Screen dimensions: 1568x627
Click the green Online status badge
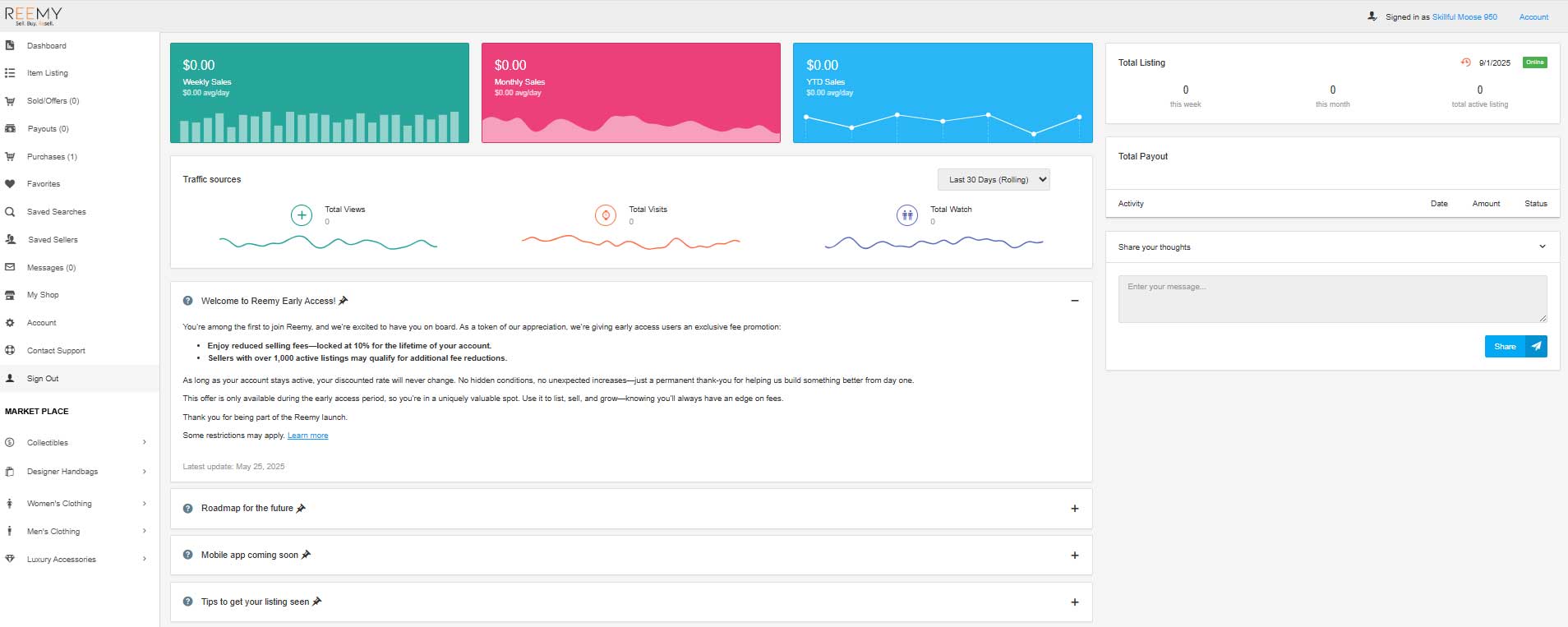coord(1534,62)
